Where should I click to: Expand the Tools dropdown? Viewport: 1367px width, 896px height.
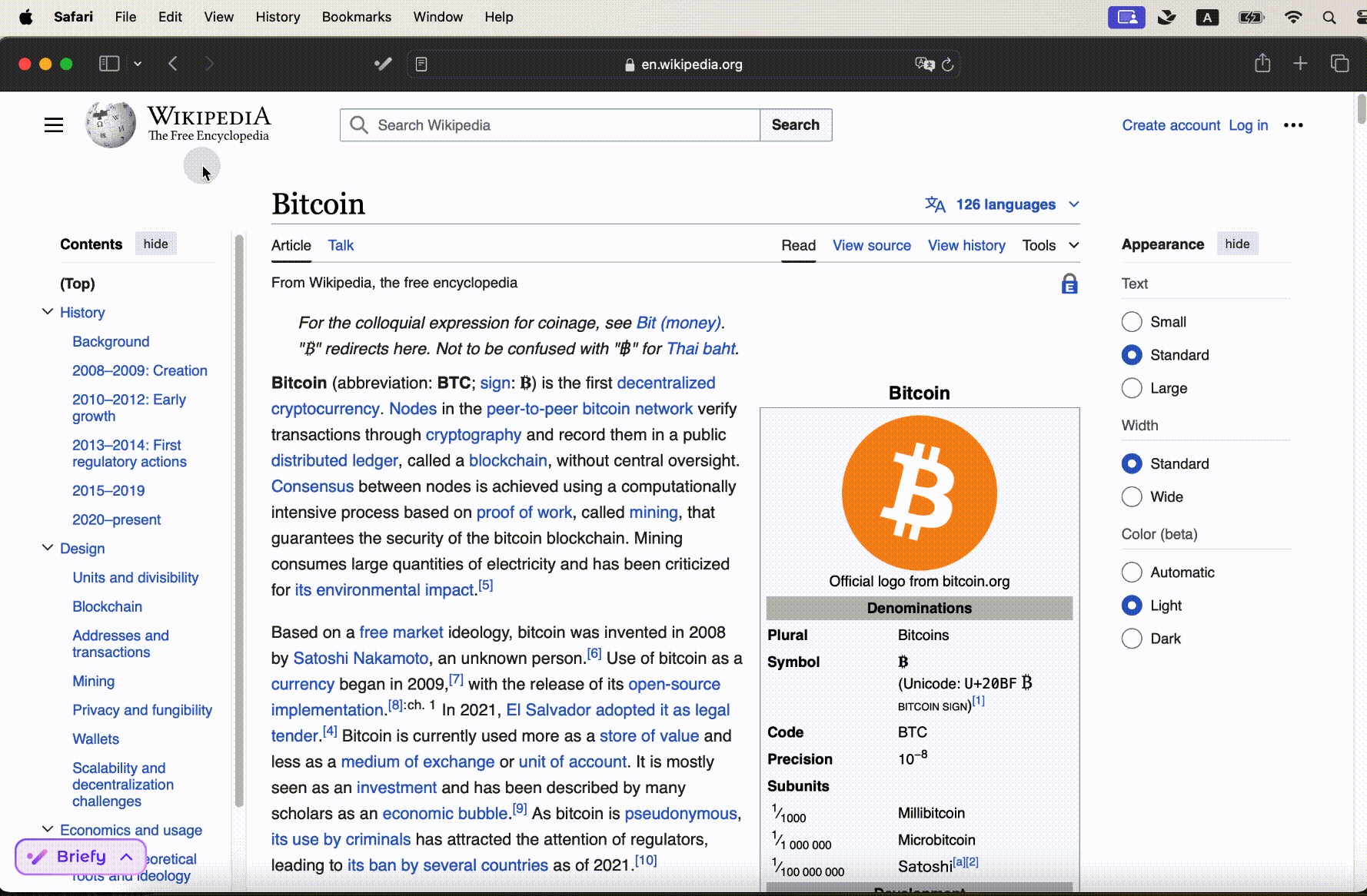pyautogui.click(x=1050, y=245)
